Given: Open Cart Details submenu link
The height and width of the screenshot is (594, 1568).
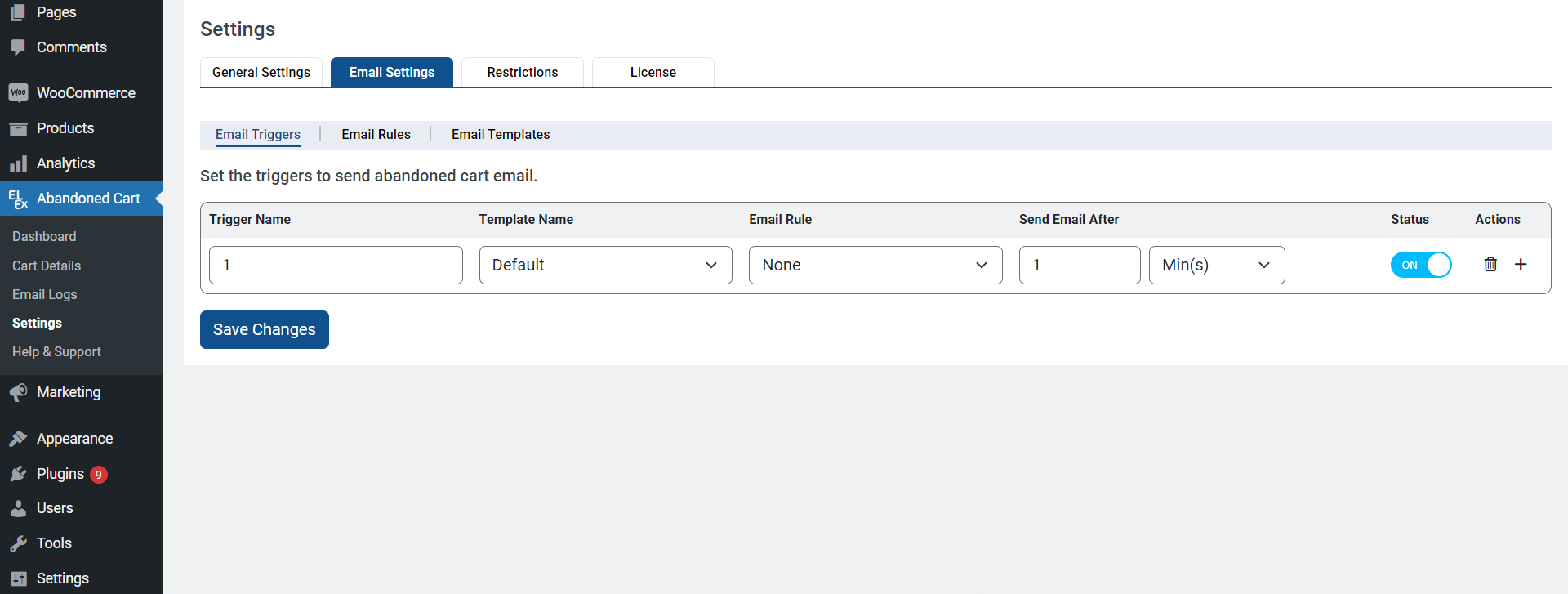Looking at the screenshot, I should pos(47,266).
